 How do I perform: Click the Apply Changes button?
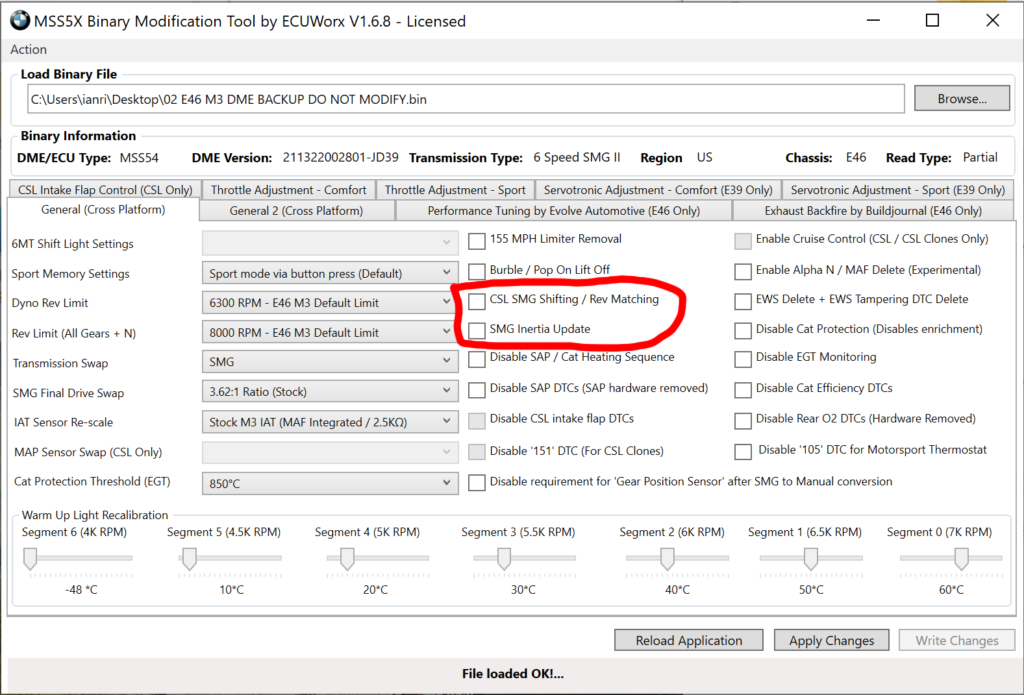tap(831, 640)
